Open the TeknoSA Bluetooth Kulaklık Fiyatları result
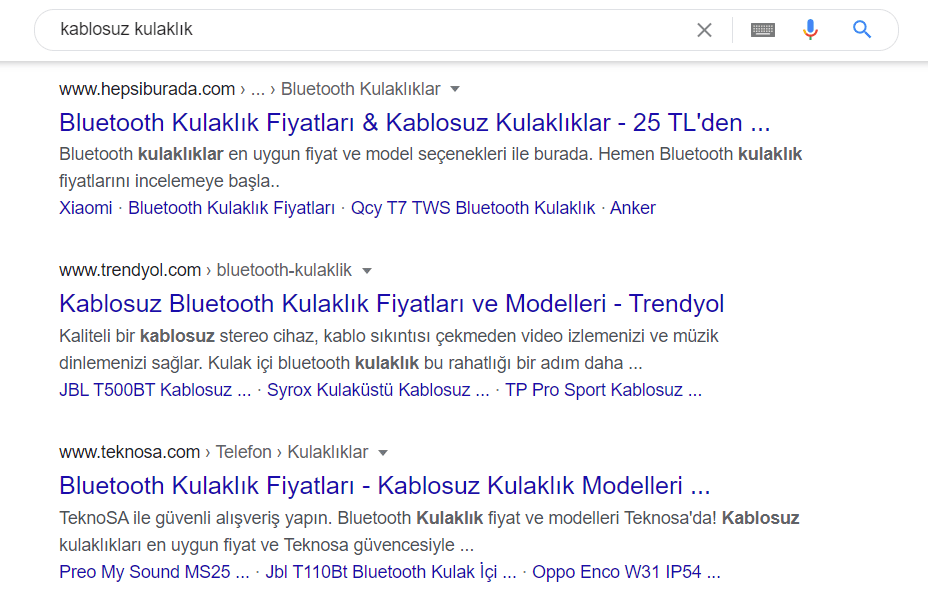928x604 pixels. click(x=385, y=485)
